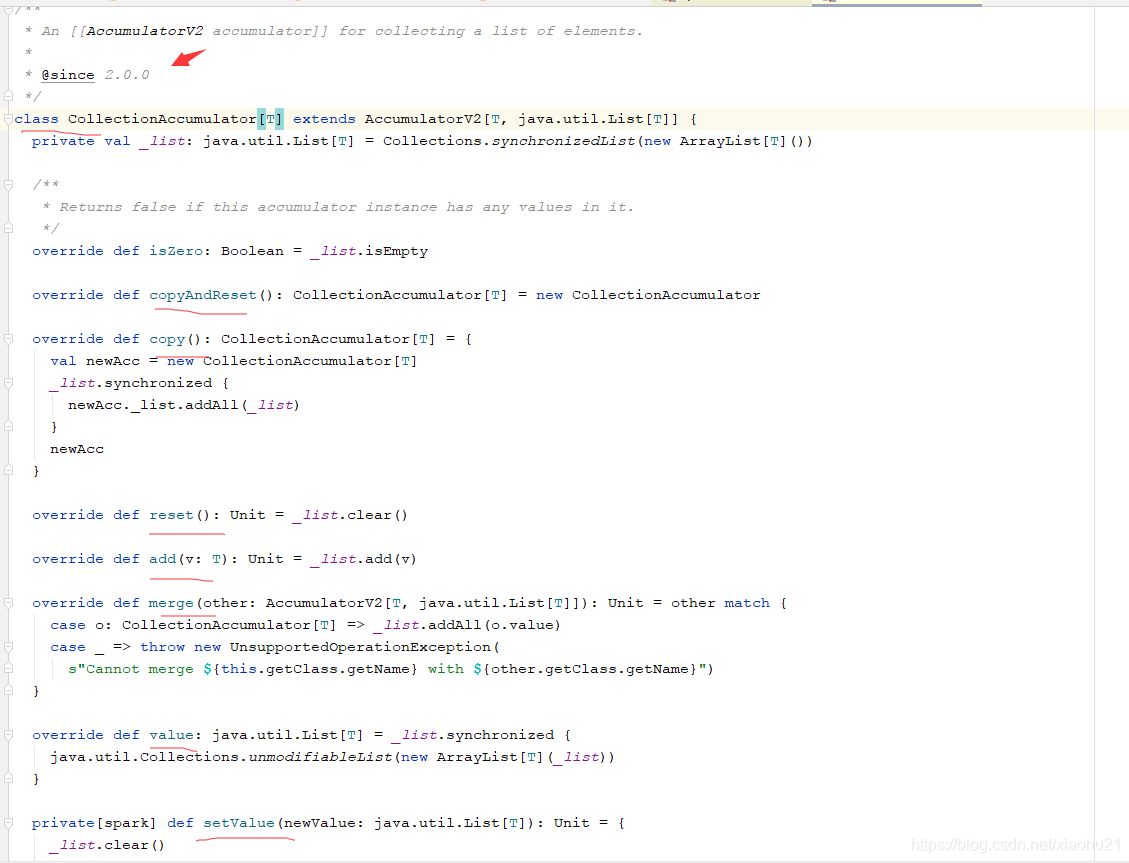Click version '2.0.0' in the doc comment
Screen dimensions: 1129x863
coord(127,75)
